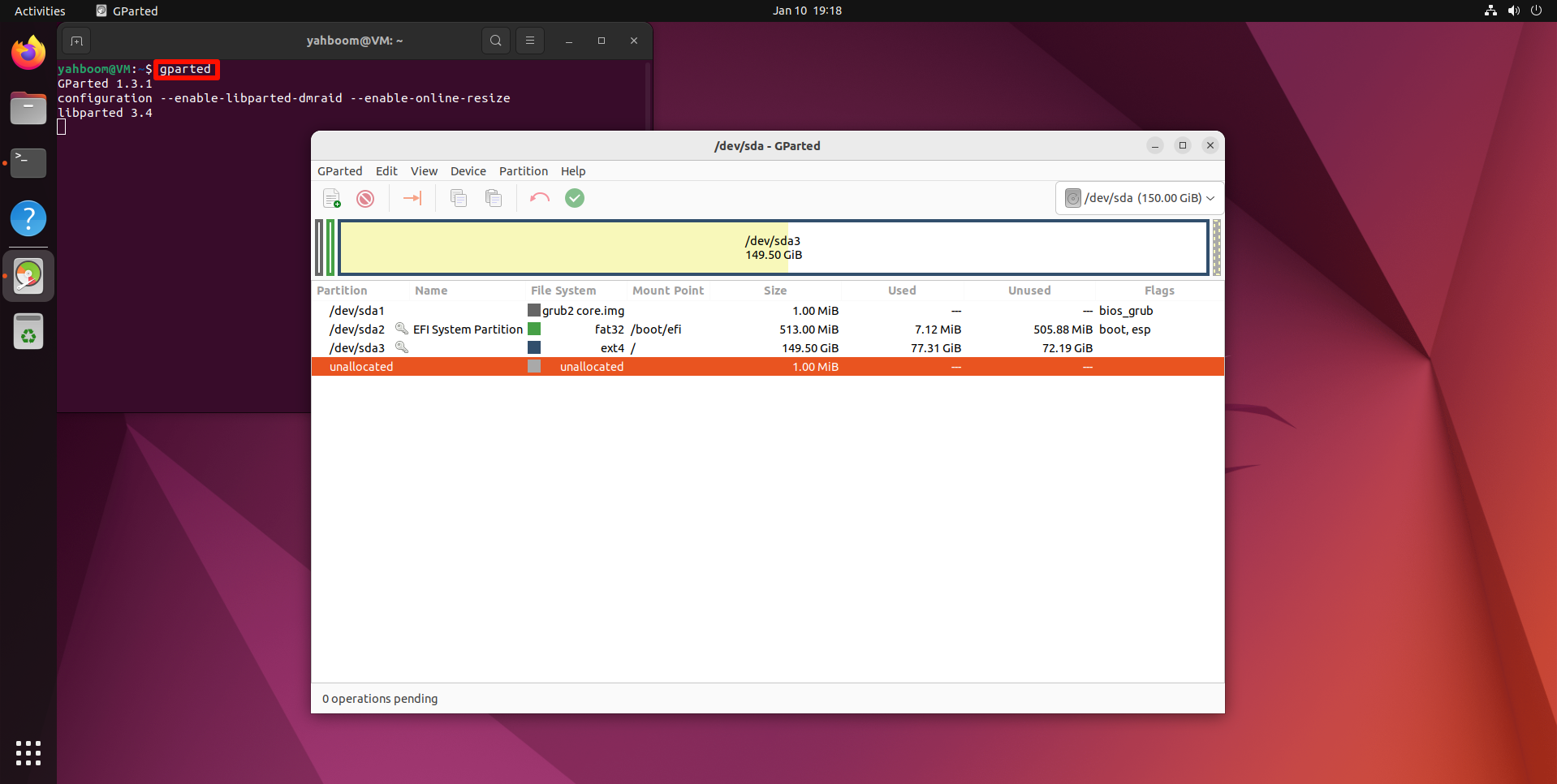Click the Partition column header
Screen dimensions: 1557x784
pyautogui.click(x=342, y=291)
